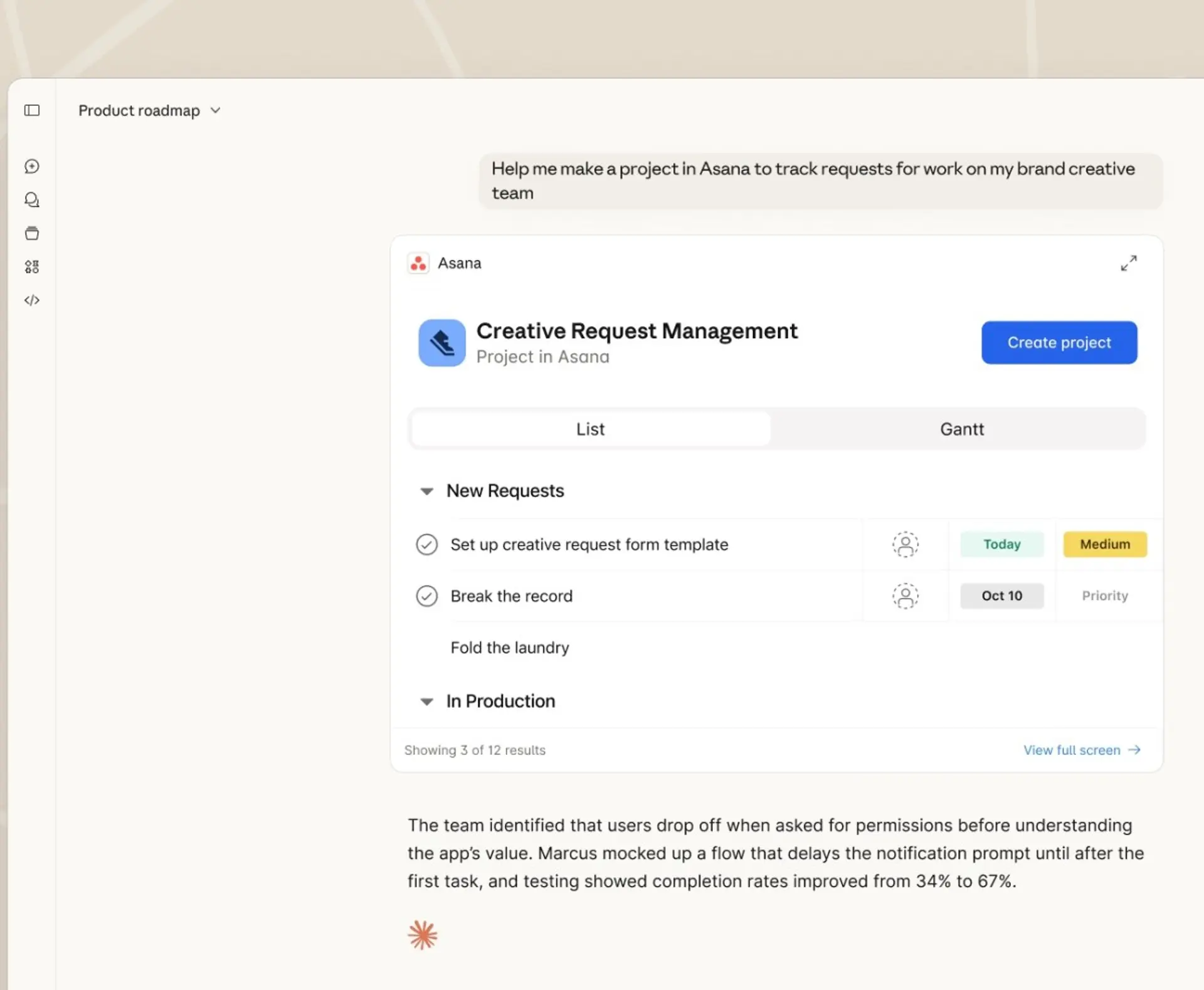Screen dimensions: 1204x990
Task: Start a new chat
Action: (31, 166)
